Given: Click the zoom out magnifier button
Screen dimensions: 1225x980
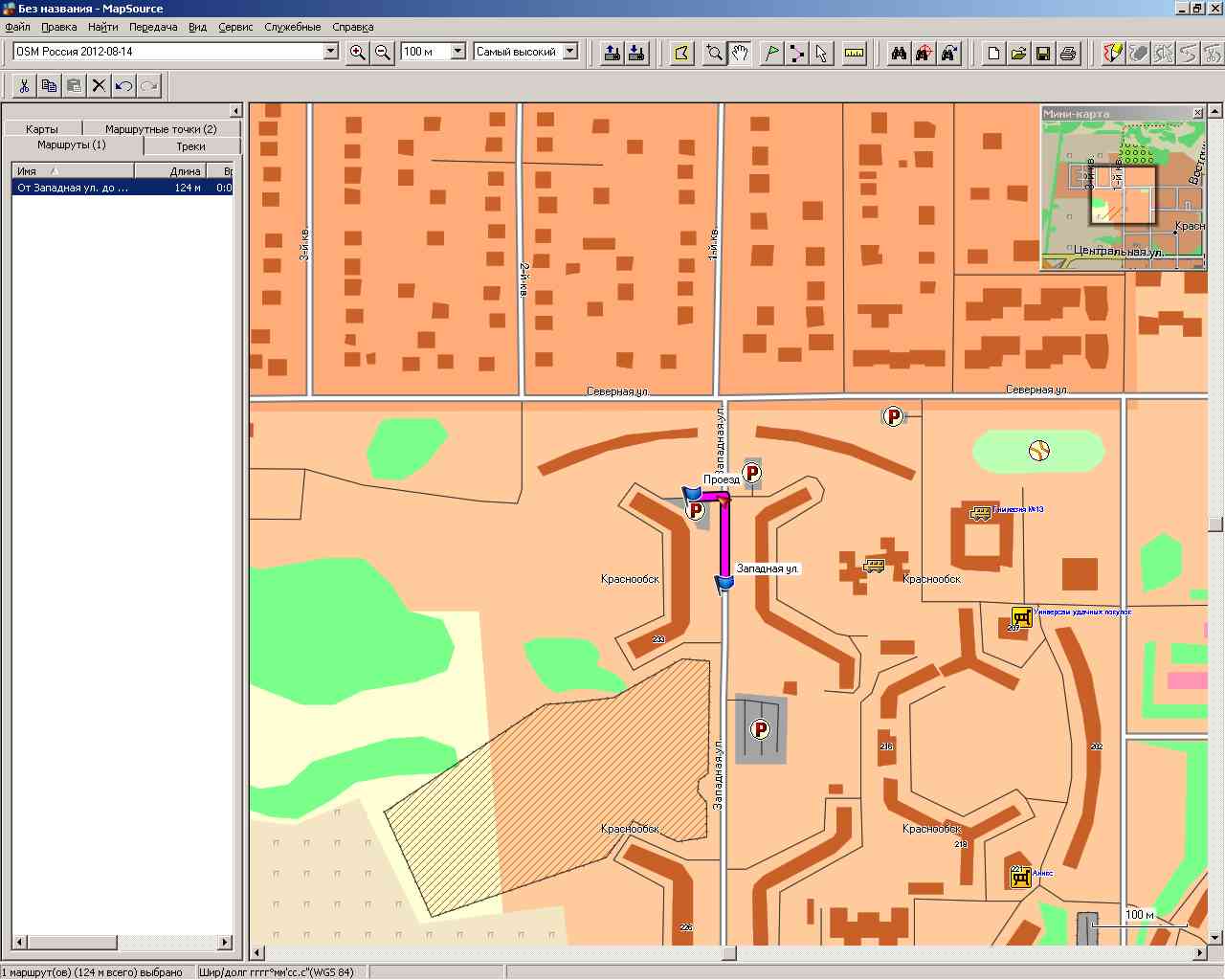Looking at the screenshot, I should 383,53.
